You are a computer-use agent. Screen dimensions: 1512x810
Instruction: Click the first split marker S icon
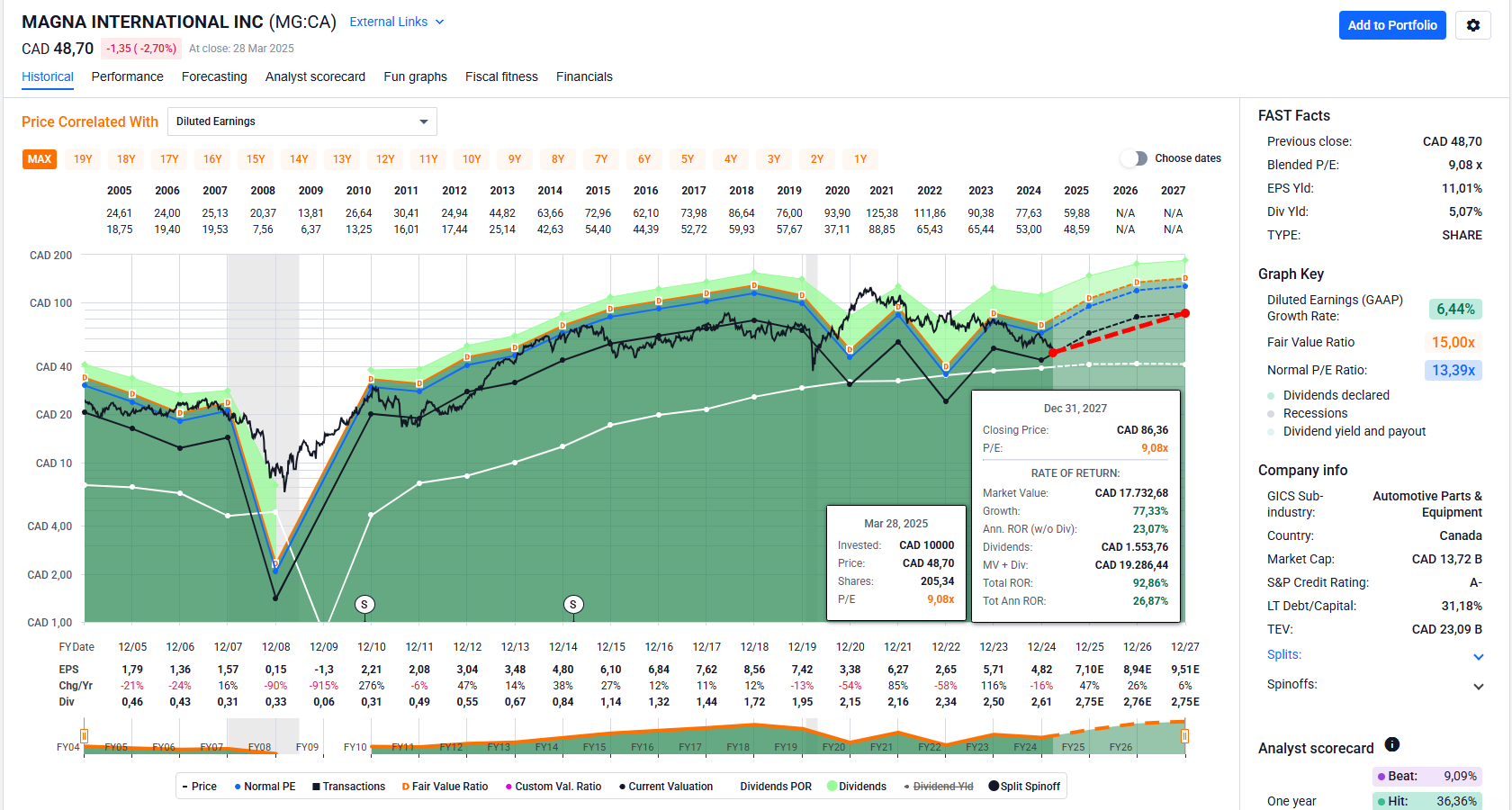(x=364, y=604)
